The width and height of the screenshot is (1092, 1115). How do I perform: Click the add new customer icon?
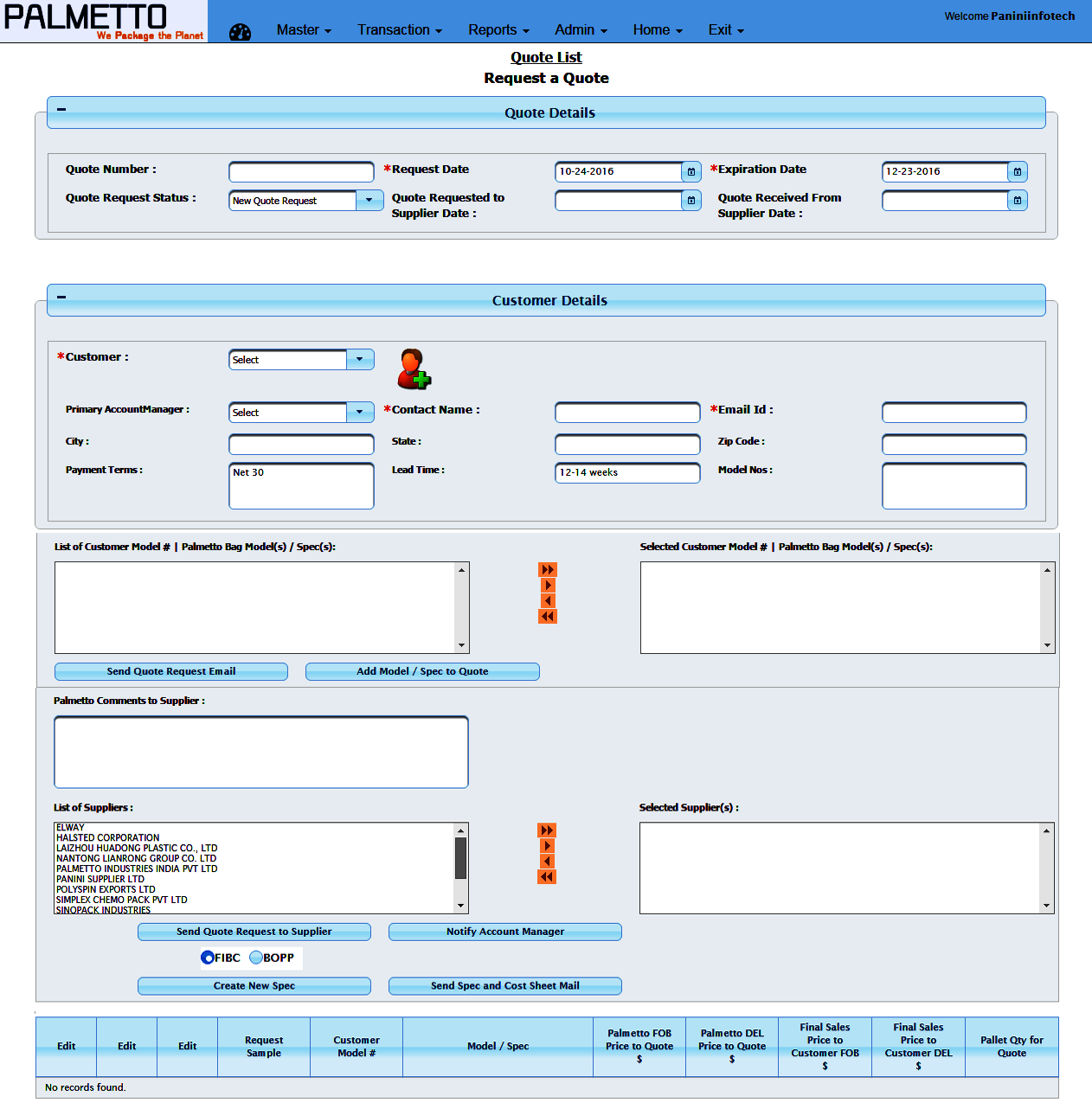414,369
